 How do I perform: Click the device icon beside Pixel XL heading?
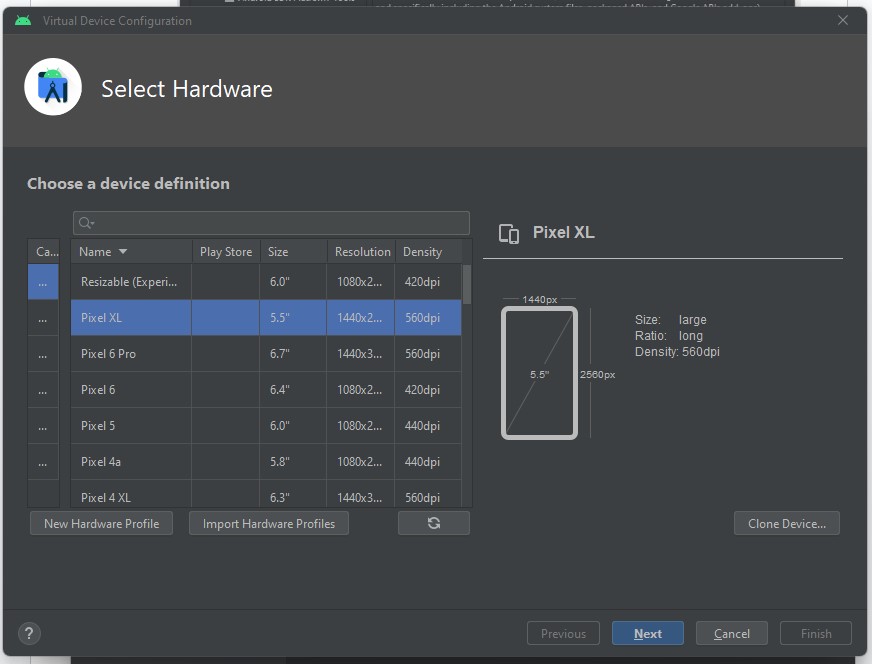(x=509, y=234)
